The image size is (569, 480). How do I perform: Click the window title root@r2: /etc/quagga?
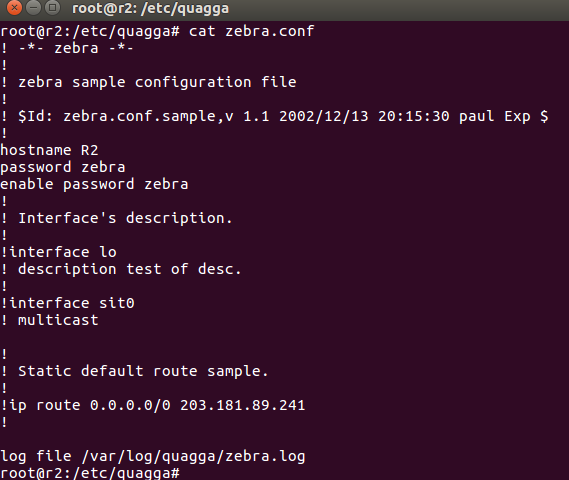click(x=151, y=9)
